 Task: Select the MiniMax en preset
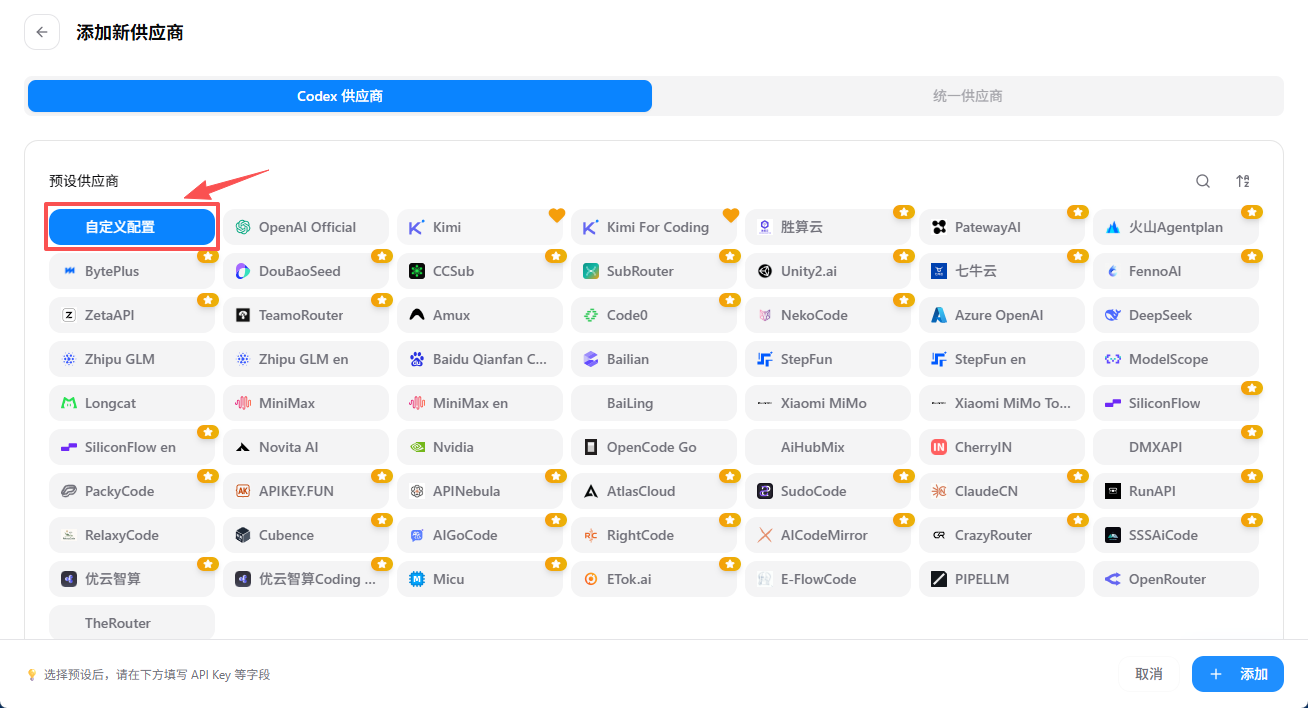pos(480,403)
